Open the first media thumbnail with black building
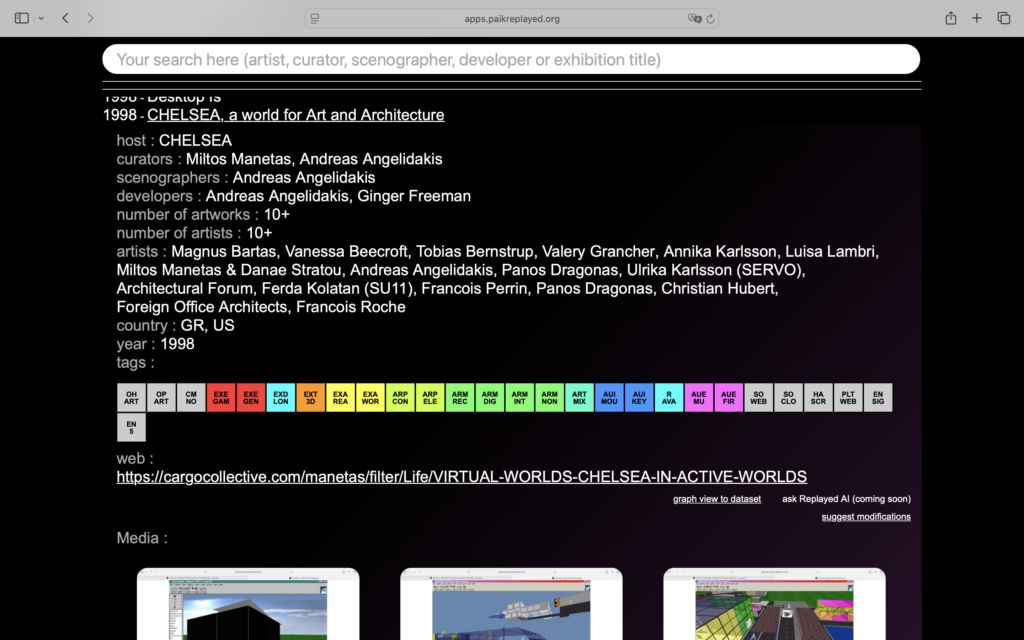 (248, 605)
